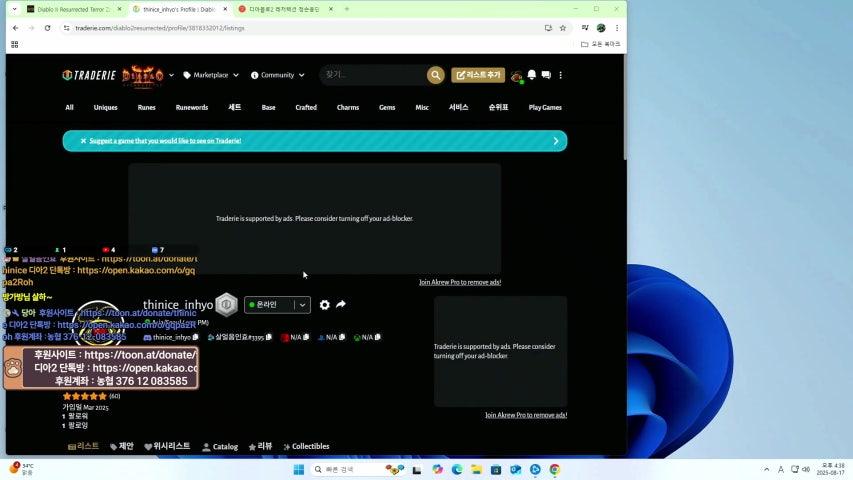The image size is (853, 480).
Task: Open Chrome from the taskbar
Action: pos(554,470)
